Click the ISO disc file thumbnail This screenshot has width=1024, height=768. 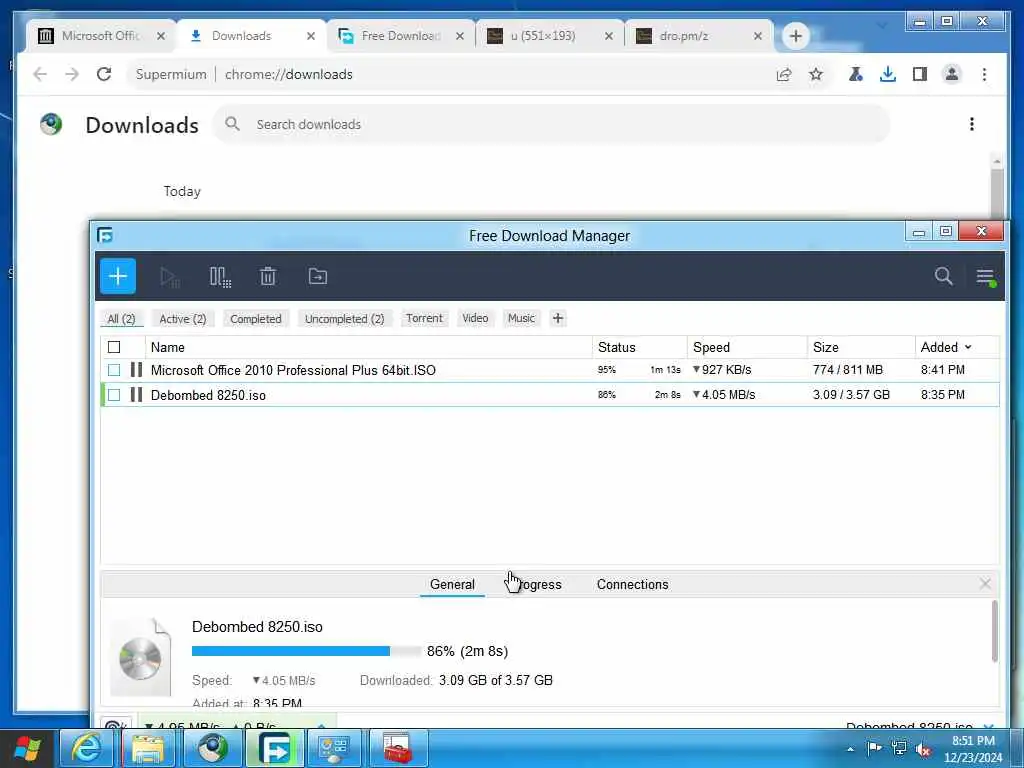[x=140, y=656]
